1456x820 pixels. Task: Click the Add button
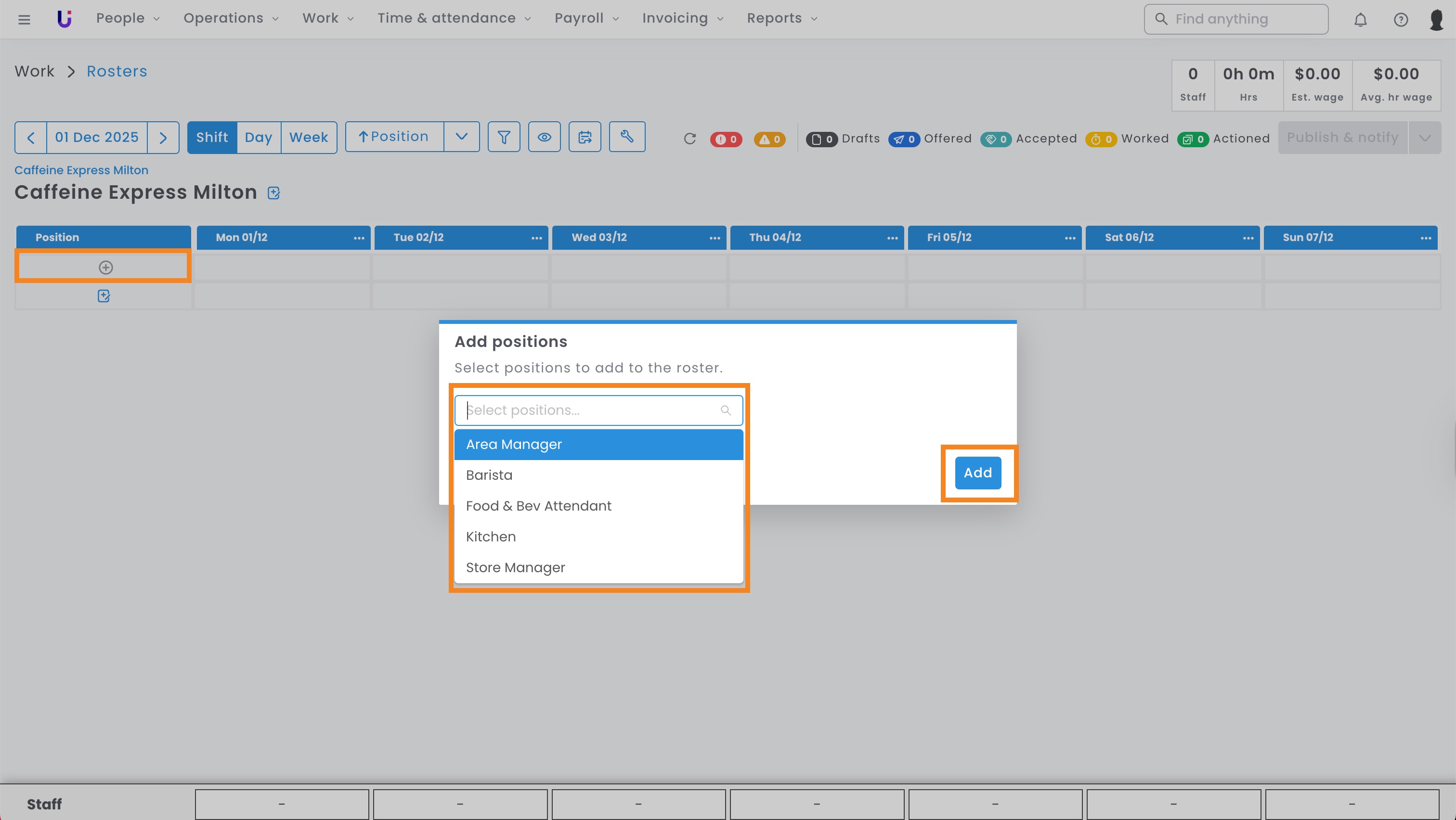tap(977, 473)
